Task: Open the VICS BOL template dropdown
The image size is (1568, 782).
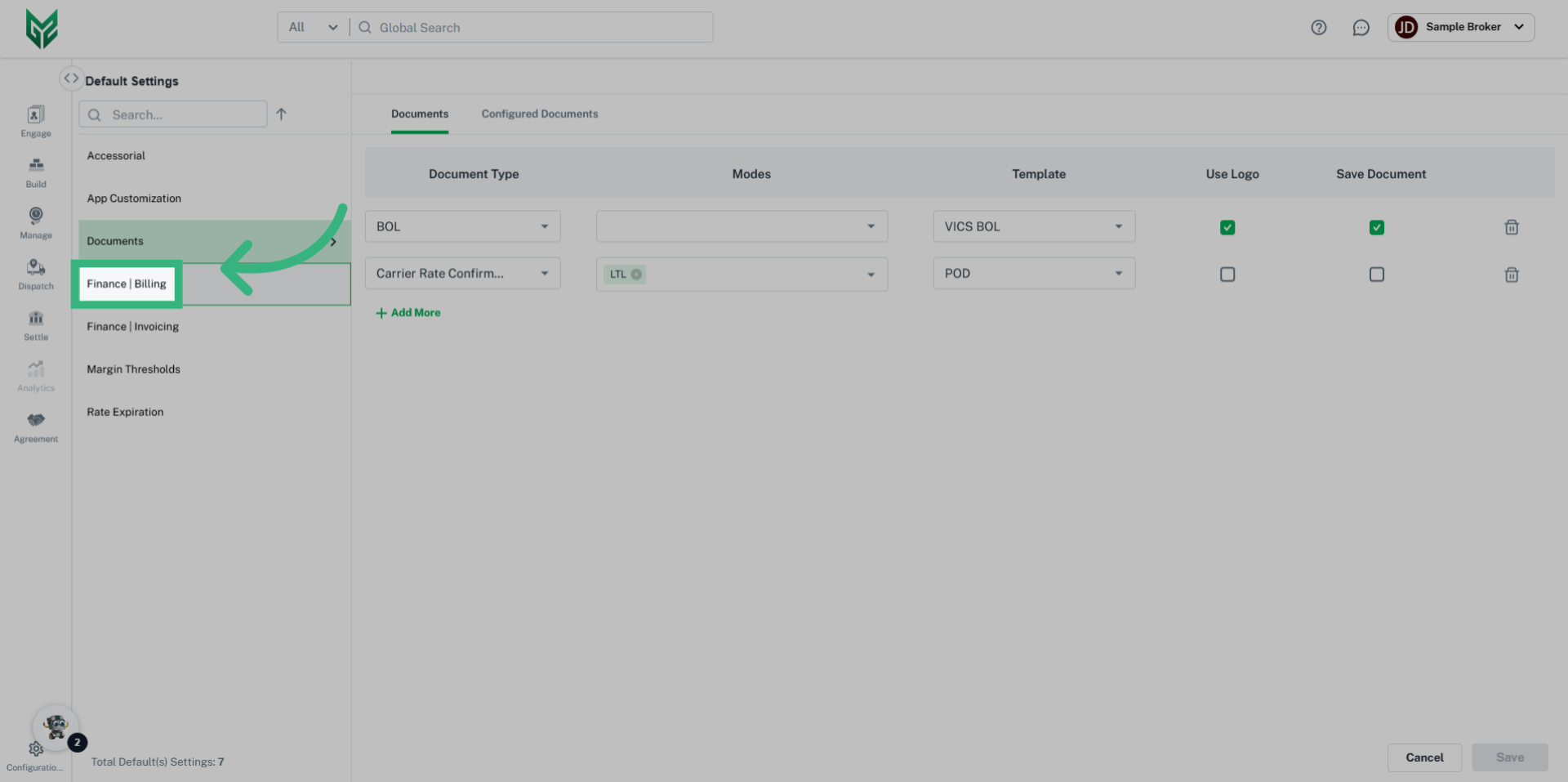Action: [1118, 226]
